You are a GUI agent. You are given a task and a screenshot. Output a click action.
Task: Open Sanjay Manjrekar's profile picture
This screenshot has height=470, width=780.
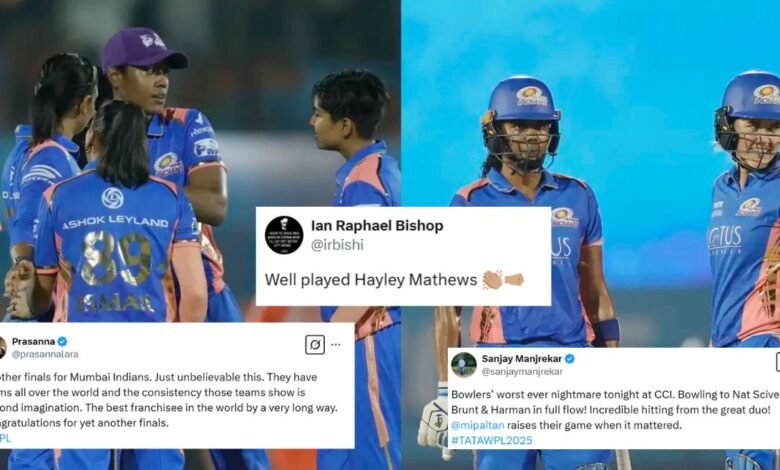pos(464,365)
